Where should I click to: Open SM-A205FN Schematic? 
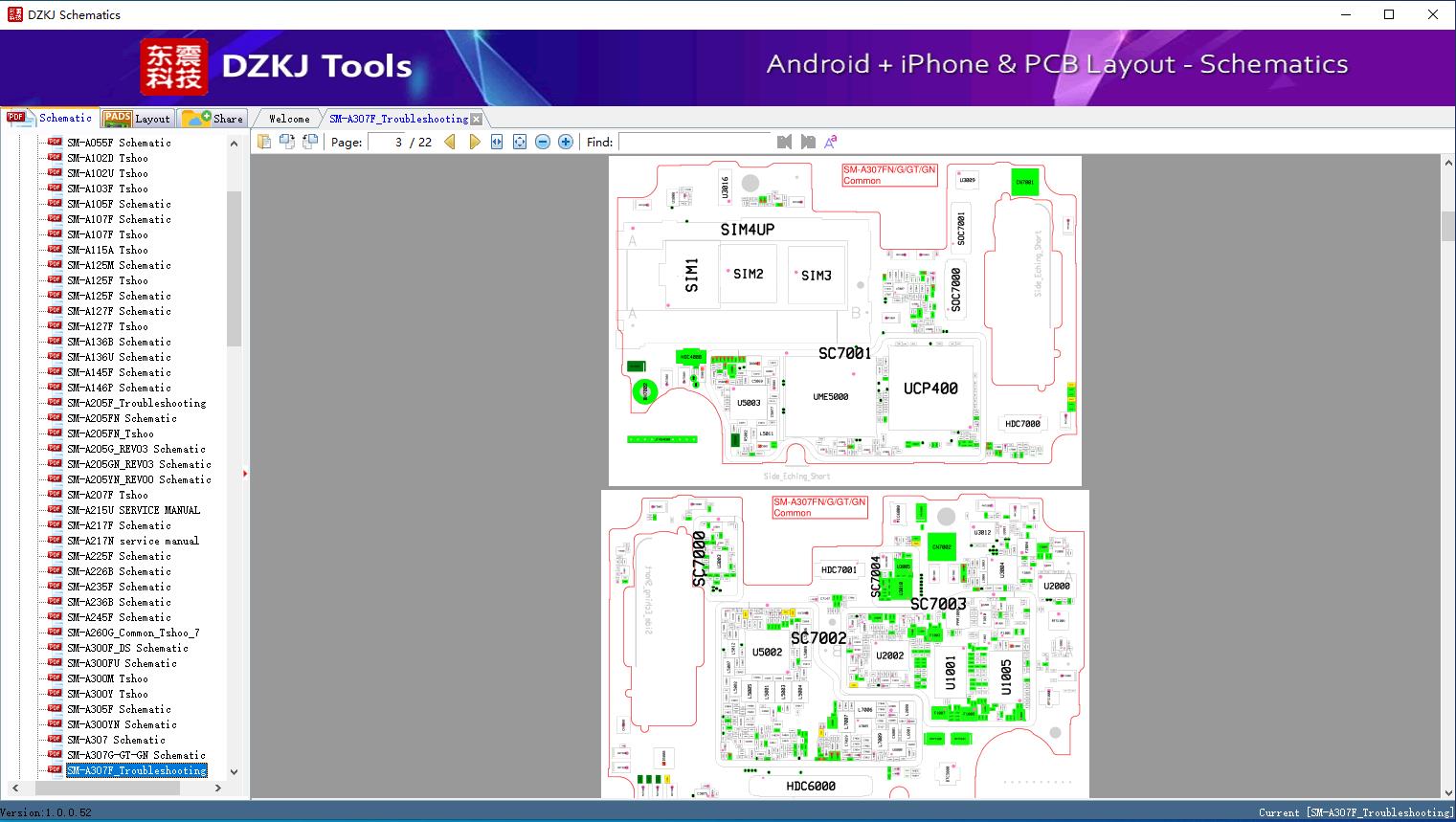122,418
